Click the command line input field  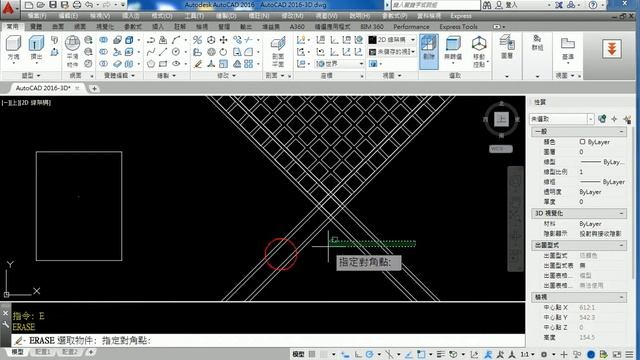click(x=268, y=340)
